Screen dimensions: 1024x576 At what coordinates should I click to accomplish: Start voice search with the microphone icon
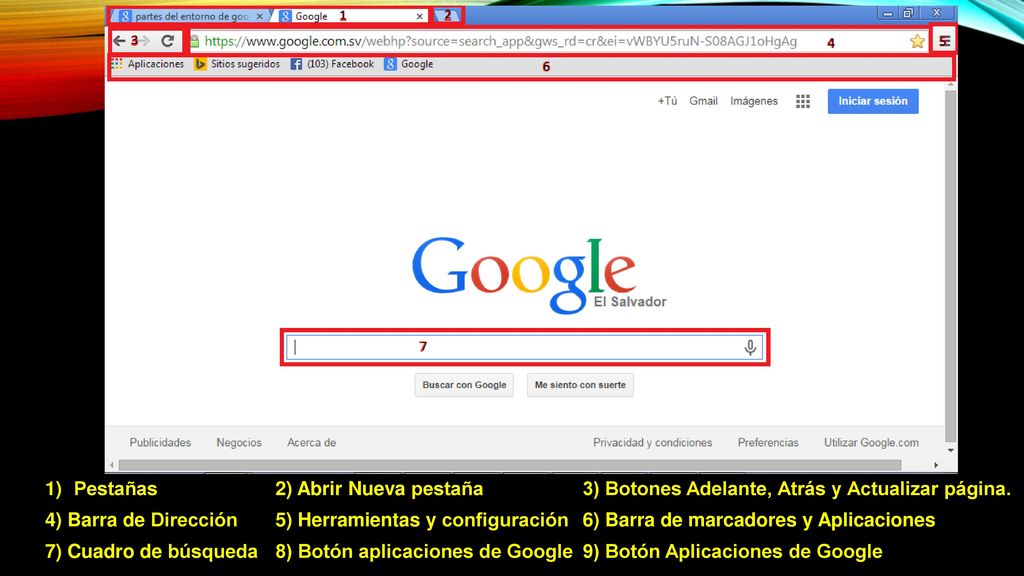point(750,347)
